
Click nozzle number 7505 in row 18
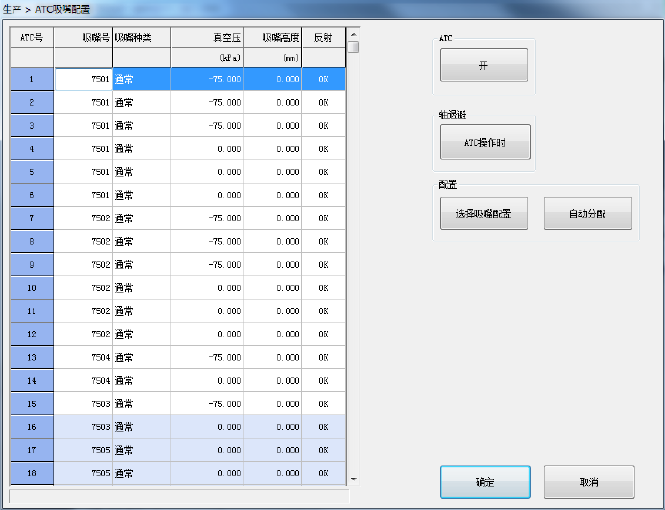click(83, 473)
